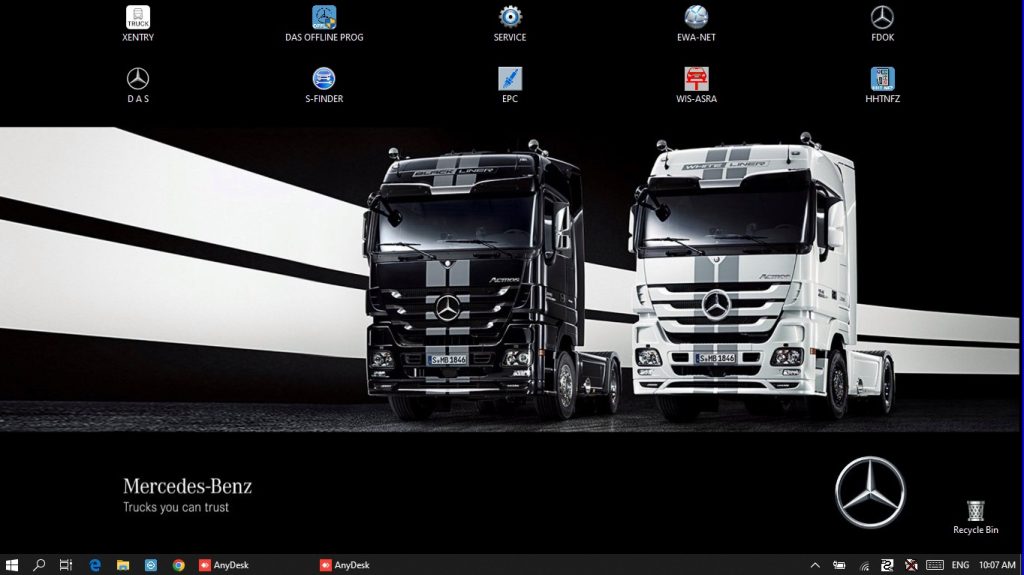This screenshot has width=1024, height=575.
Task: Open the touch keyboard from the tray
Action: point(935,565)
